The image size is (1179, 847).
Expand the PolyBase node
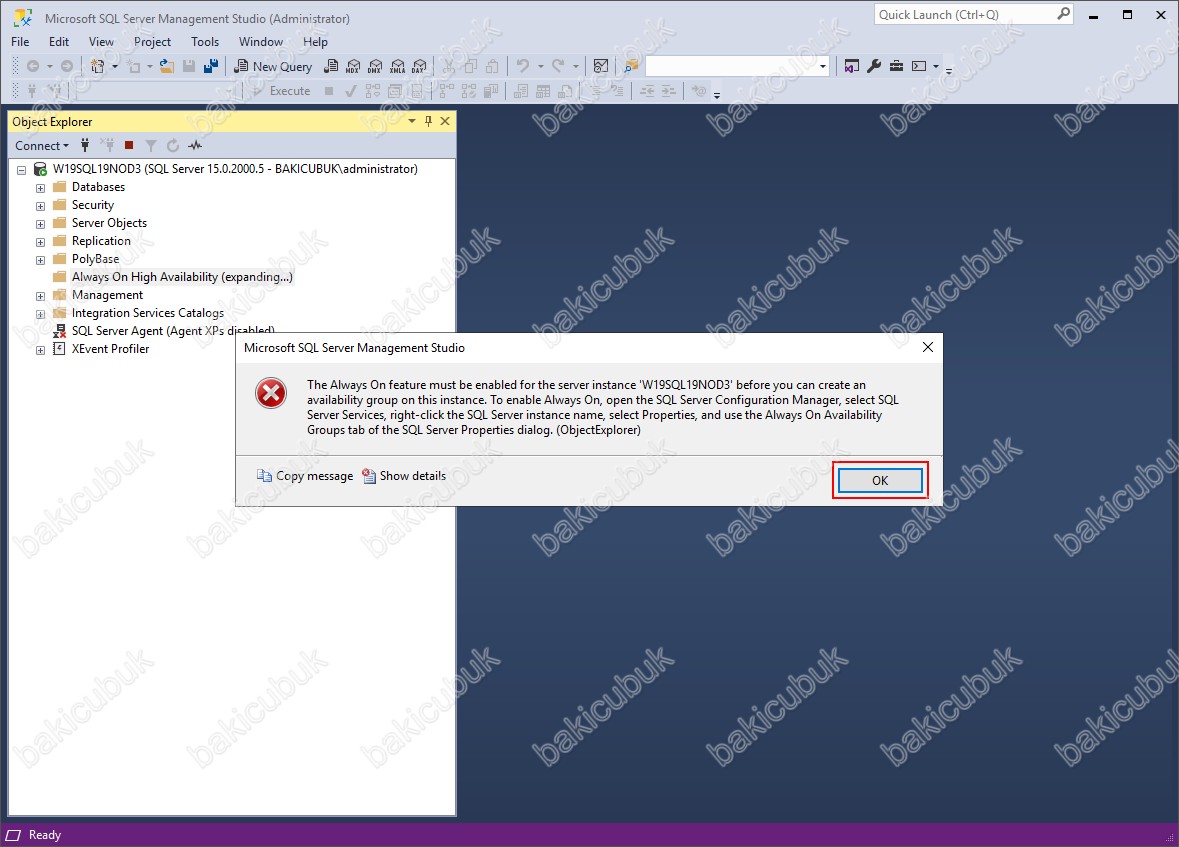pyautogui.click(x=41, y=260)
